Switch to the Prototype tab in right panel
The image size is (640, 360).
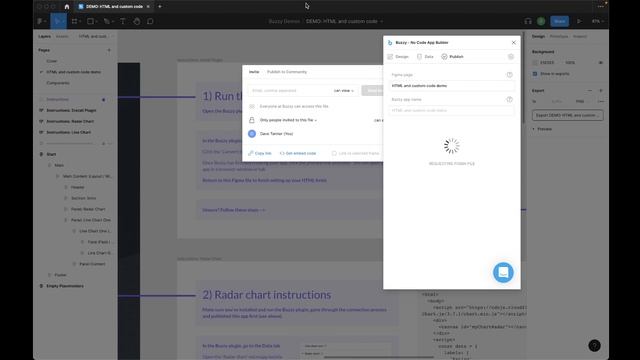coord(559,36)
